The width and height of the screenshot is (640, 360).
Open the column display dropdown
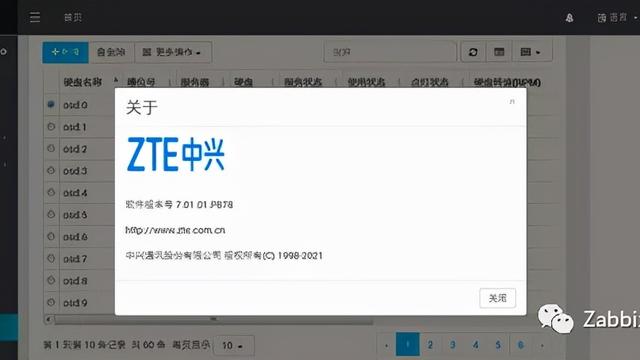530,52
